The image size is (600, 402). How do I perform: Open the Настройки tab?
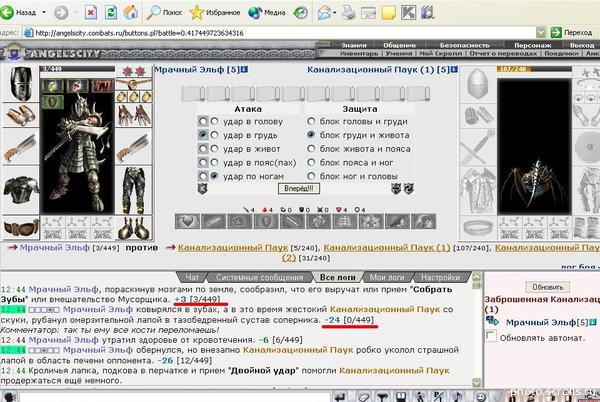click(440, 277)
